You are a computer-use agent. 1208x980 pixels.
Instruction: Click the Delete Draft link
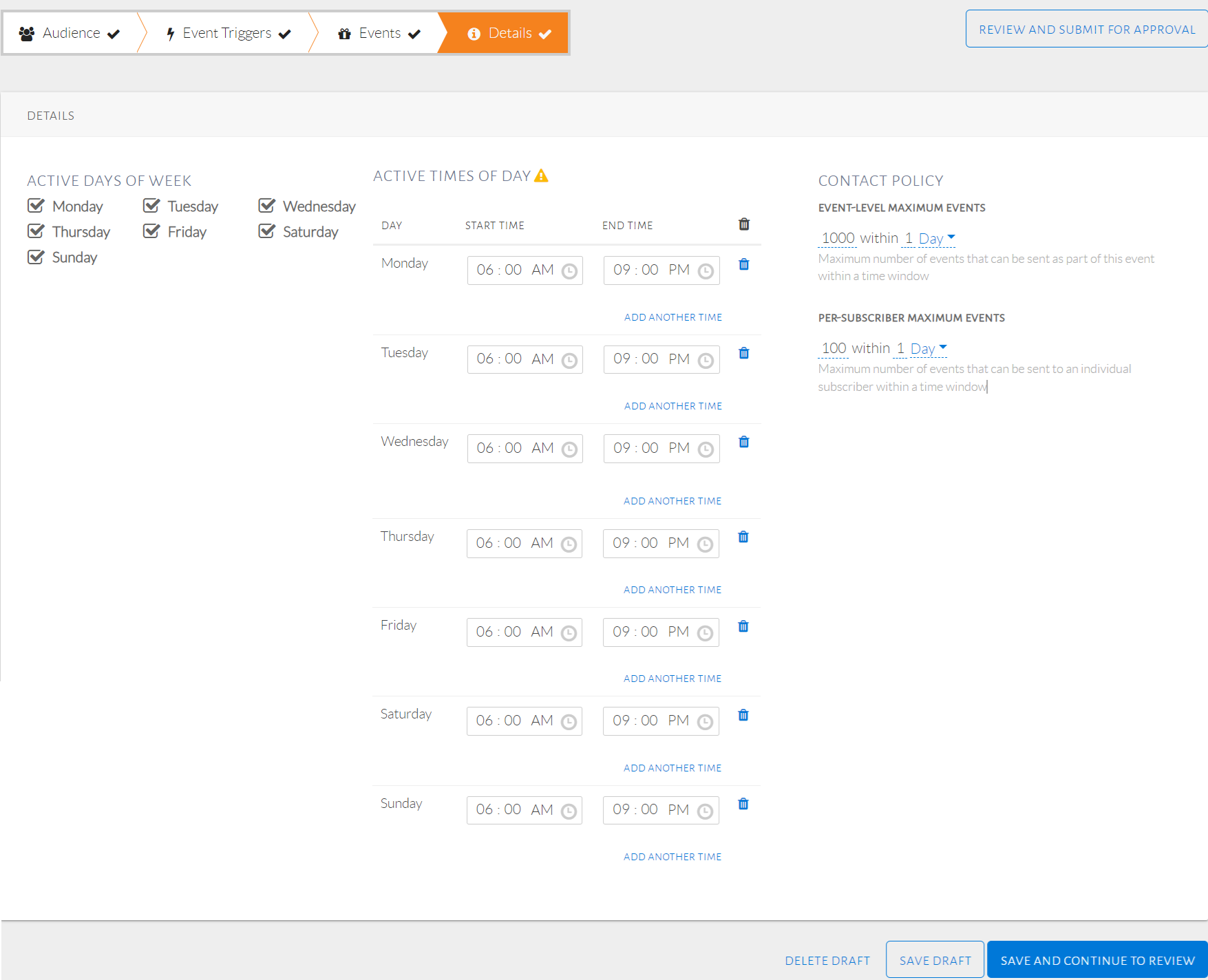pos(827,960)
